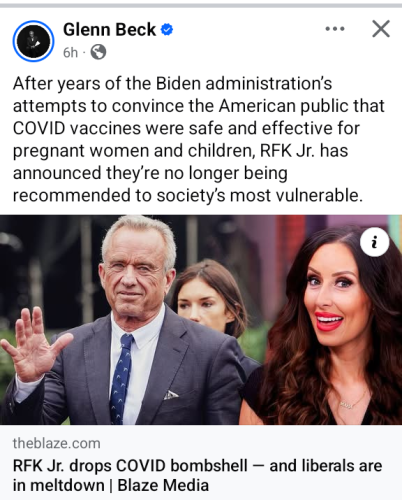402x500 pixels.
Task: Open the three-dot post options menu
Action: tap(335, 29)
